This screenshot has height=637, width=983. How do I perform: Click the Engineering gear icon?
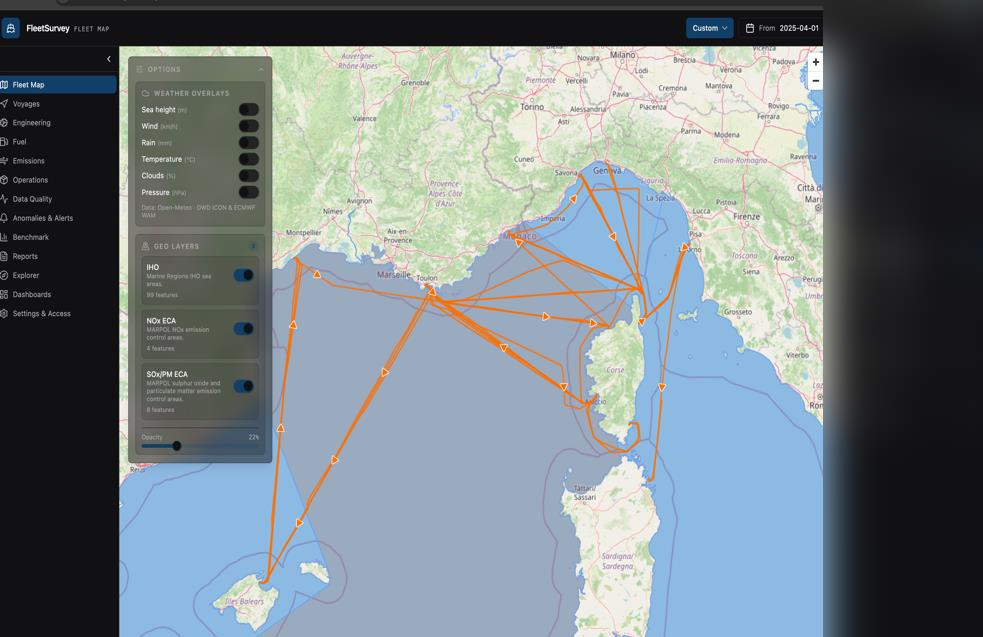coord(4,123)
